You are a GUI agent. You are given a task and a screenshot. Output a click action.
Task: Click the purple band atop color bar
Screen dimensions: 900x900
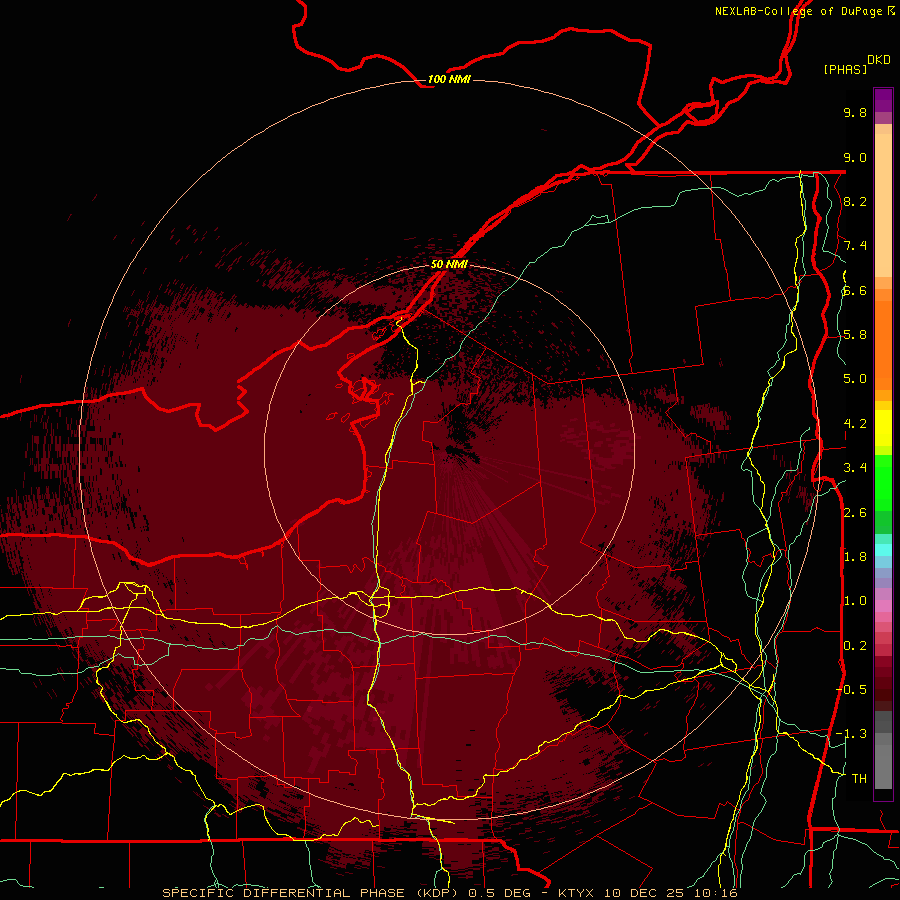883,100
